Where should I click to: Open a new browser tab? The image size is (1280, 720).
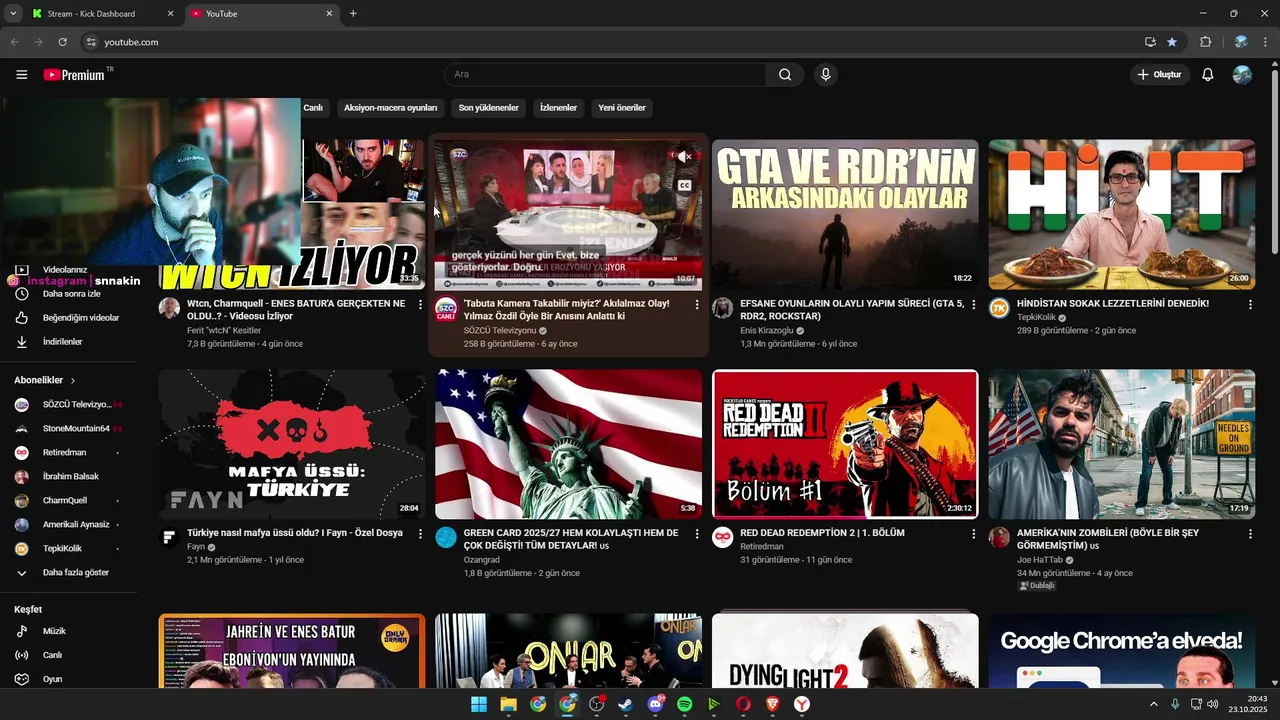point(353,14)
